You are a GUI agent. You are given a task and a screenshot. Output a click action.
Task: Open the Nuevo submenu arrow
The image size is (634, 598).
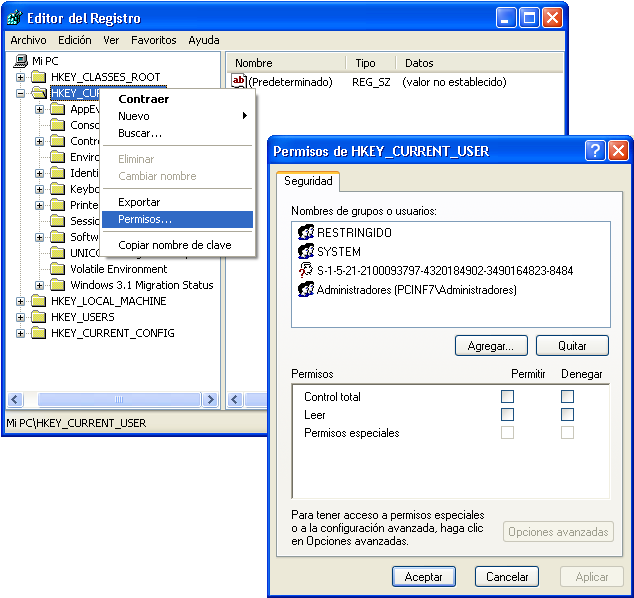coord(245,116)
